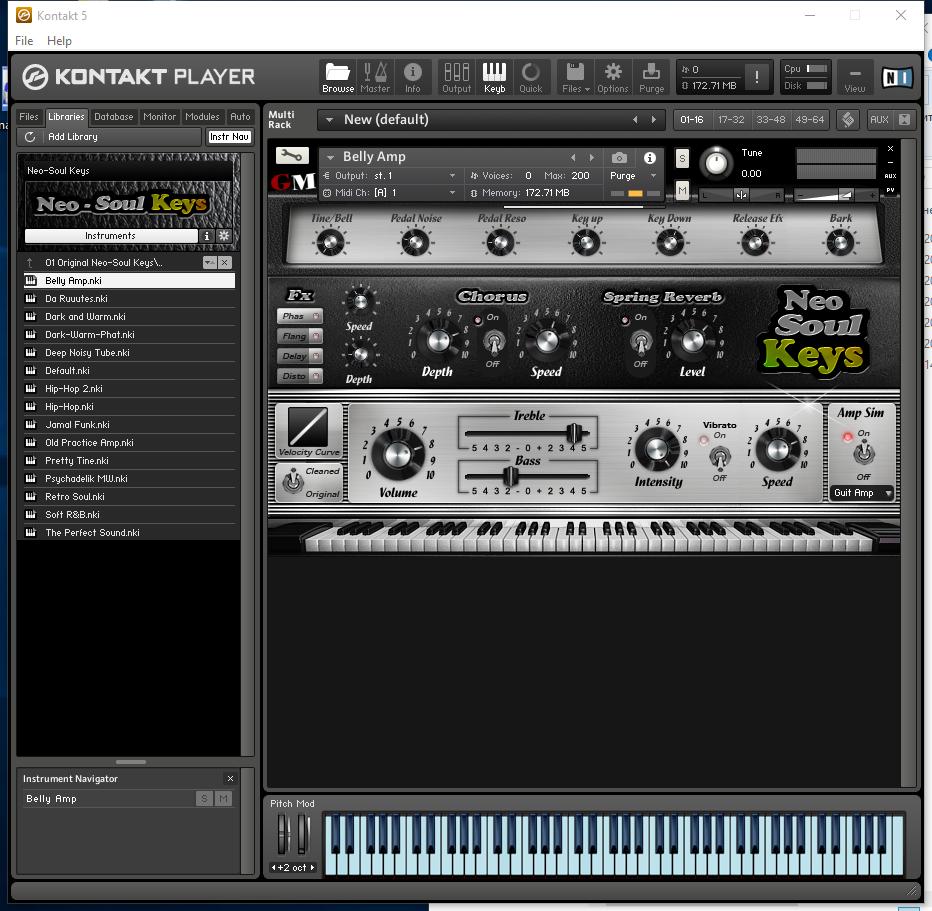932x911 pixels.
Task: Flip the Spring Reverb On/Off switch
Action: click(x=641, y=341)
